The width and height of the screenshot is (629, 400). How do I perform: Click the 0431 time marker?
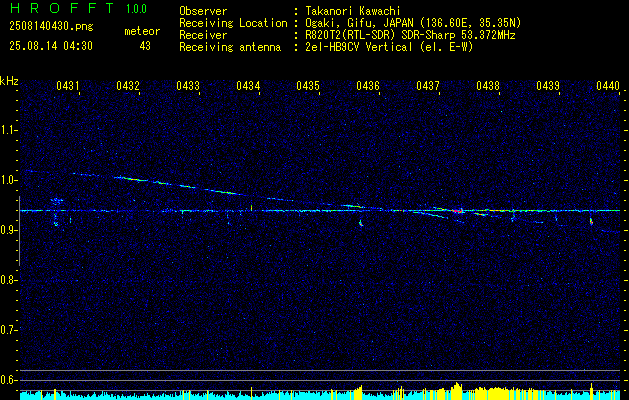67,86
